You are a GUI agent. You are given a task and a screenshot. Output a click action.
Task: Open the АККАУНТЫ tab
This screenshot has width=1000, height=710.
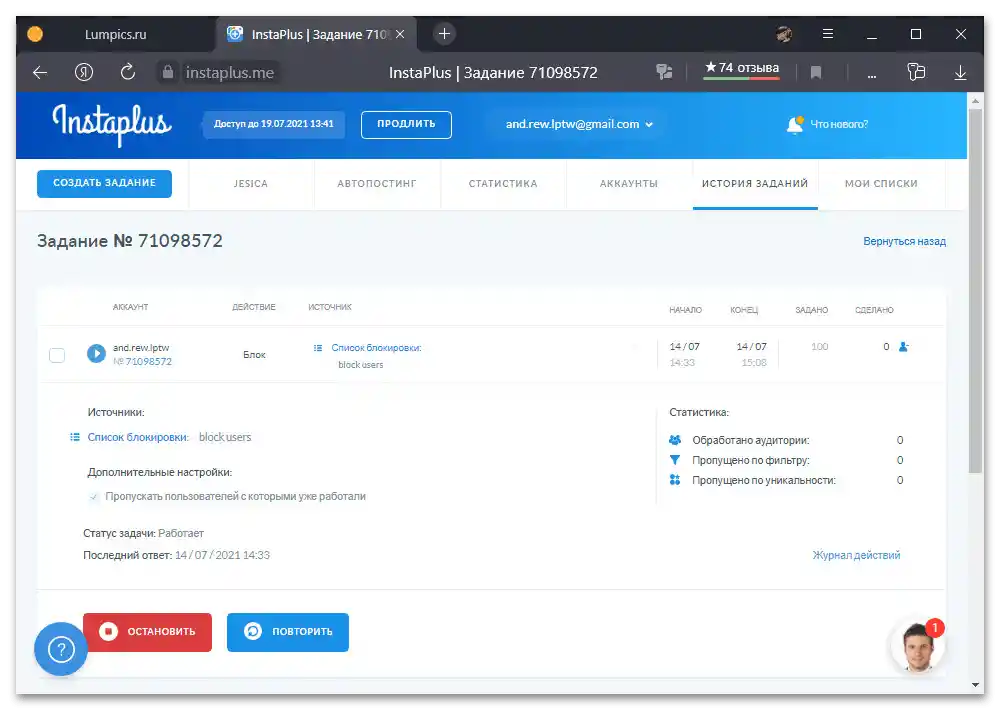pos(629,184)
